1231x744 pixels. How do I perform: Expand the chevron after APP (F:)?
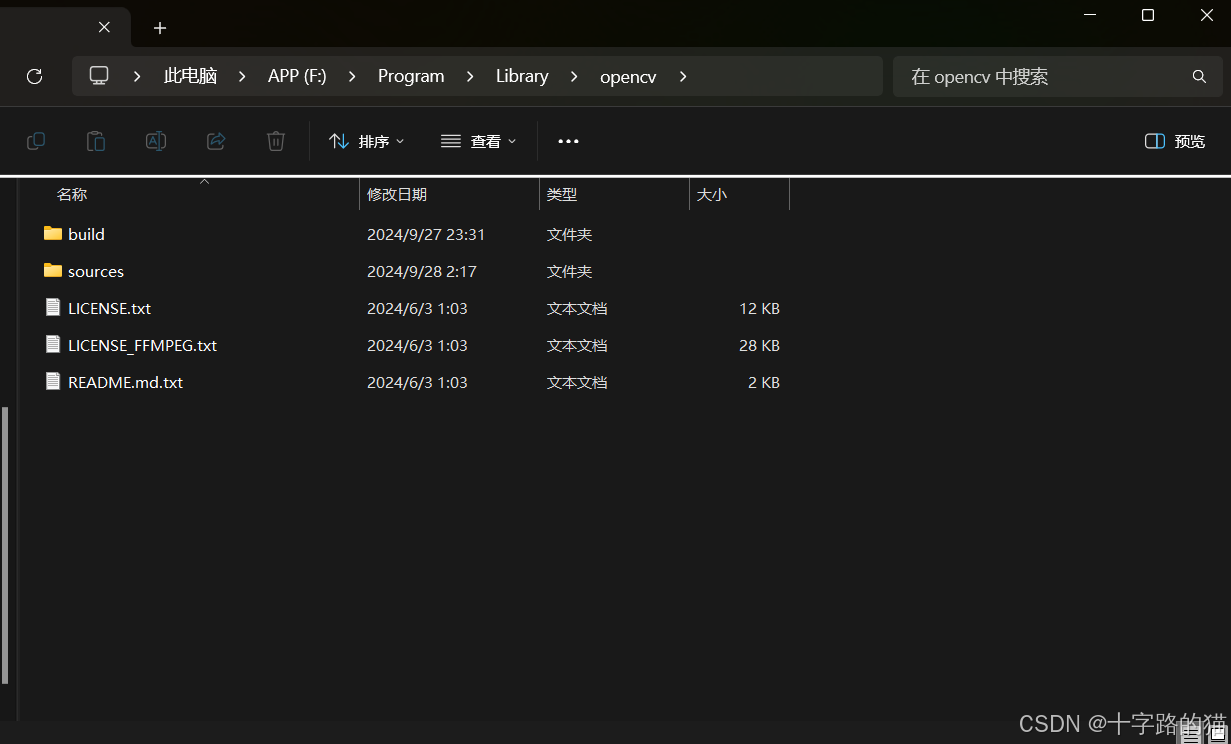point(351,76)
